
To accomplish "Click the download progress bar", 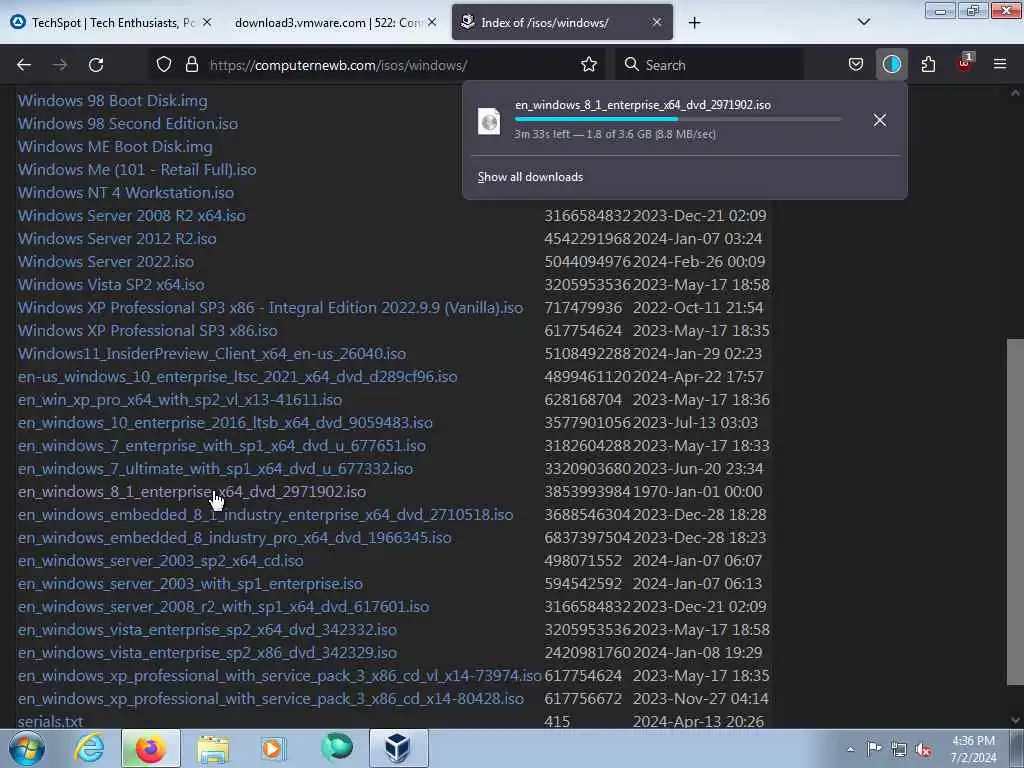I will pyautogui.click(x=677, y=120).
